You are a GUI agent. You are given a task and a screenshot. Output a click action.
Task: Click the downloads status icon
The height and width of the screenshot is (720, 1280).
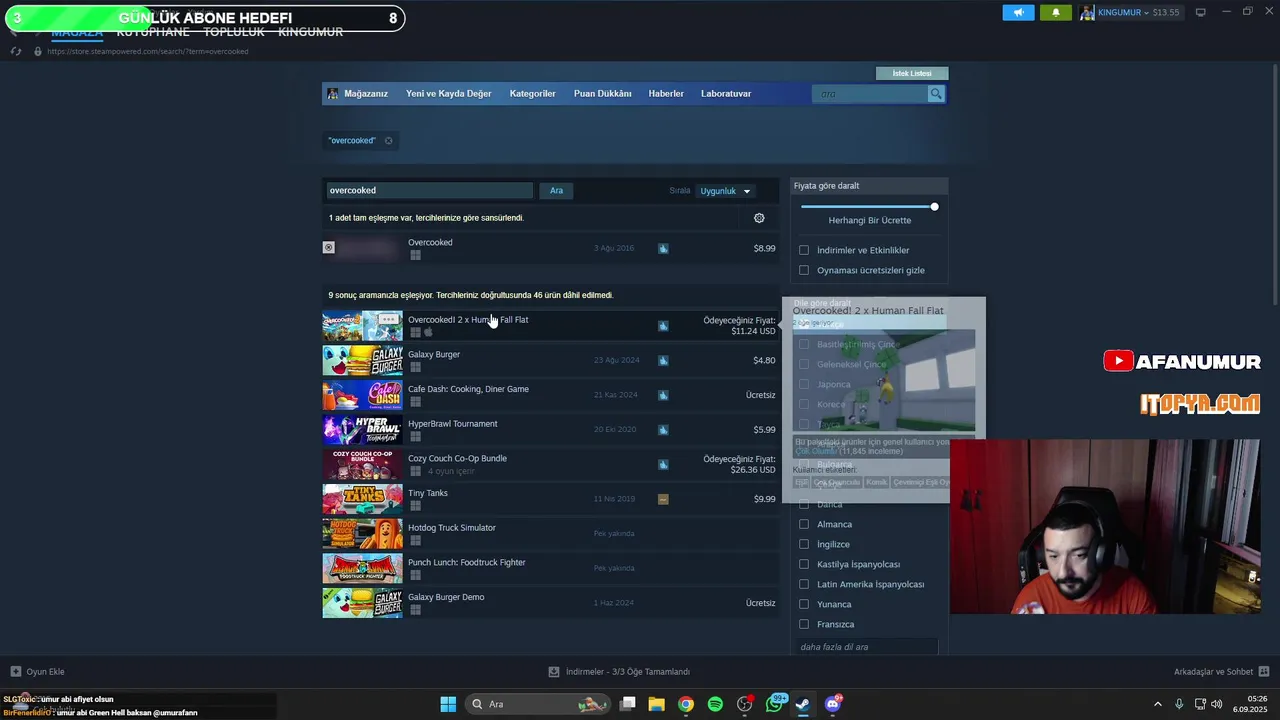[554, 671]
